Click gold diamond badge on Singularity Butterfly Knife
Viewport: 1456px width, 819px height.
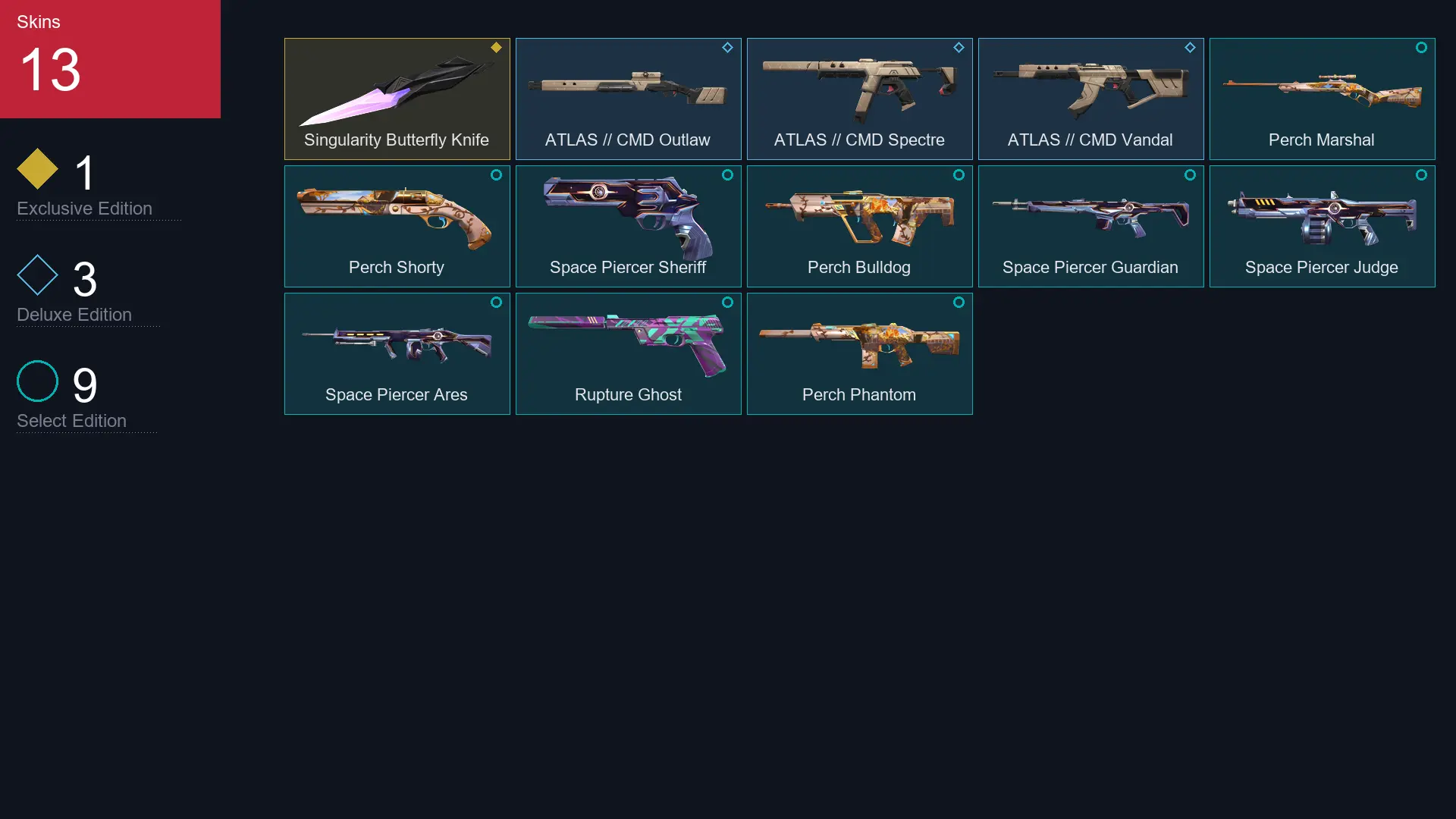click(x=496, y=47)
